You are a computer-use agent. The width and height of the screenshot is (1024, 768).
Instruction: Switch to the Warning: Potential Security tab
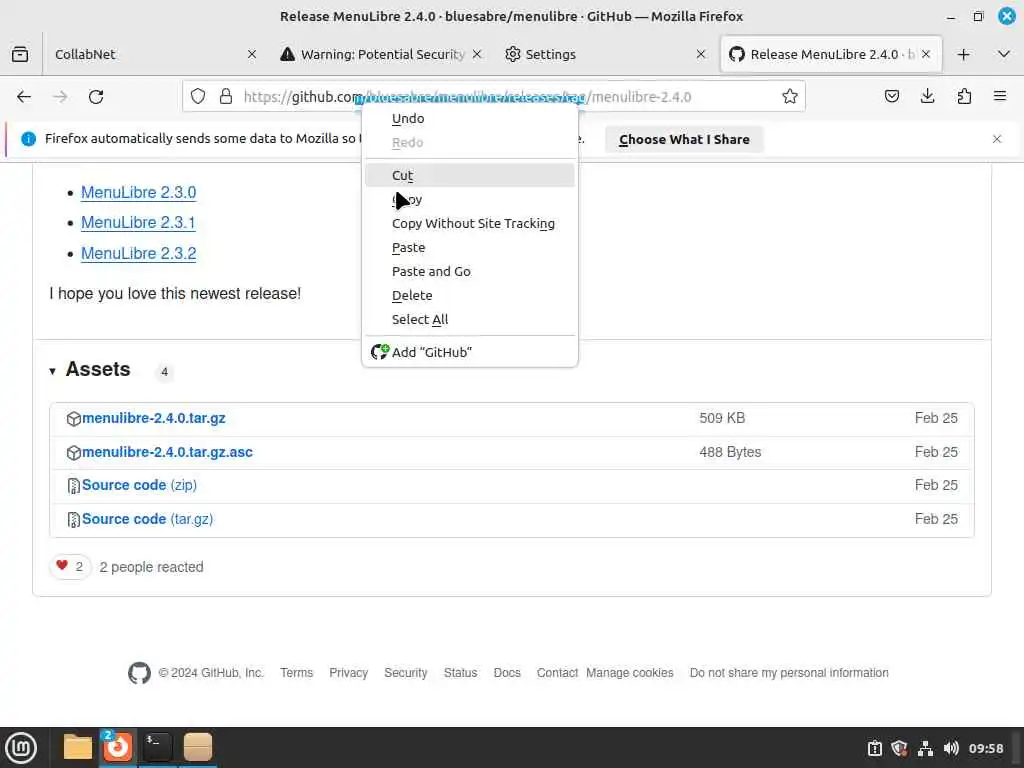pyautogui.click(x=381, y=54)
